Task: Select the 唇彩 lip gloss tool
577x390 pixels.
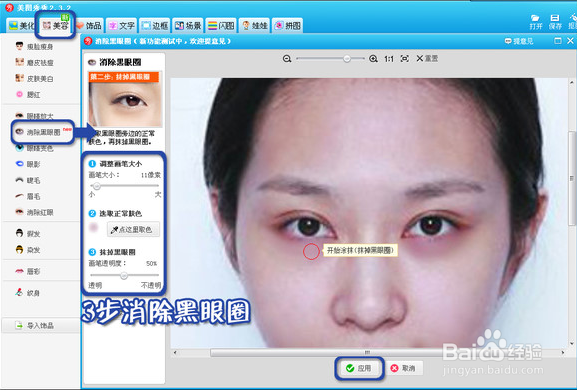Action: point(29,271)
